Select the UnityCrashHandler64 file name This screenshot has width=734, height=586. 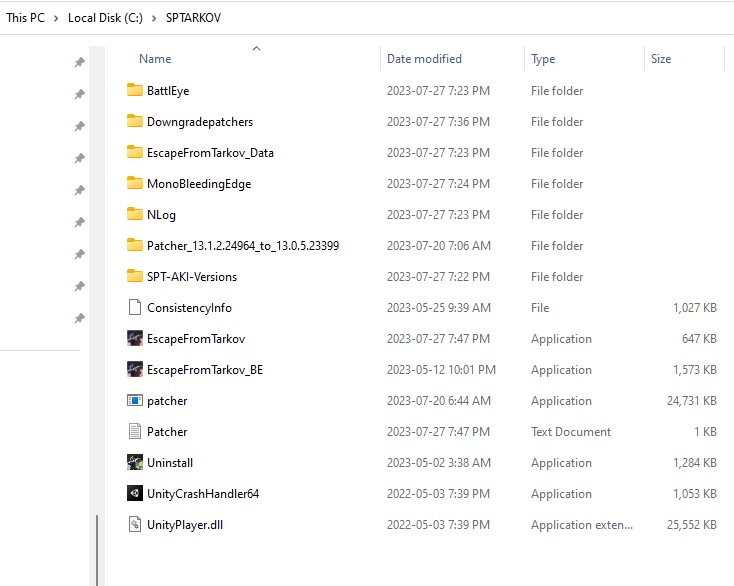point(203,493)
